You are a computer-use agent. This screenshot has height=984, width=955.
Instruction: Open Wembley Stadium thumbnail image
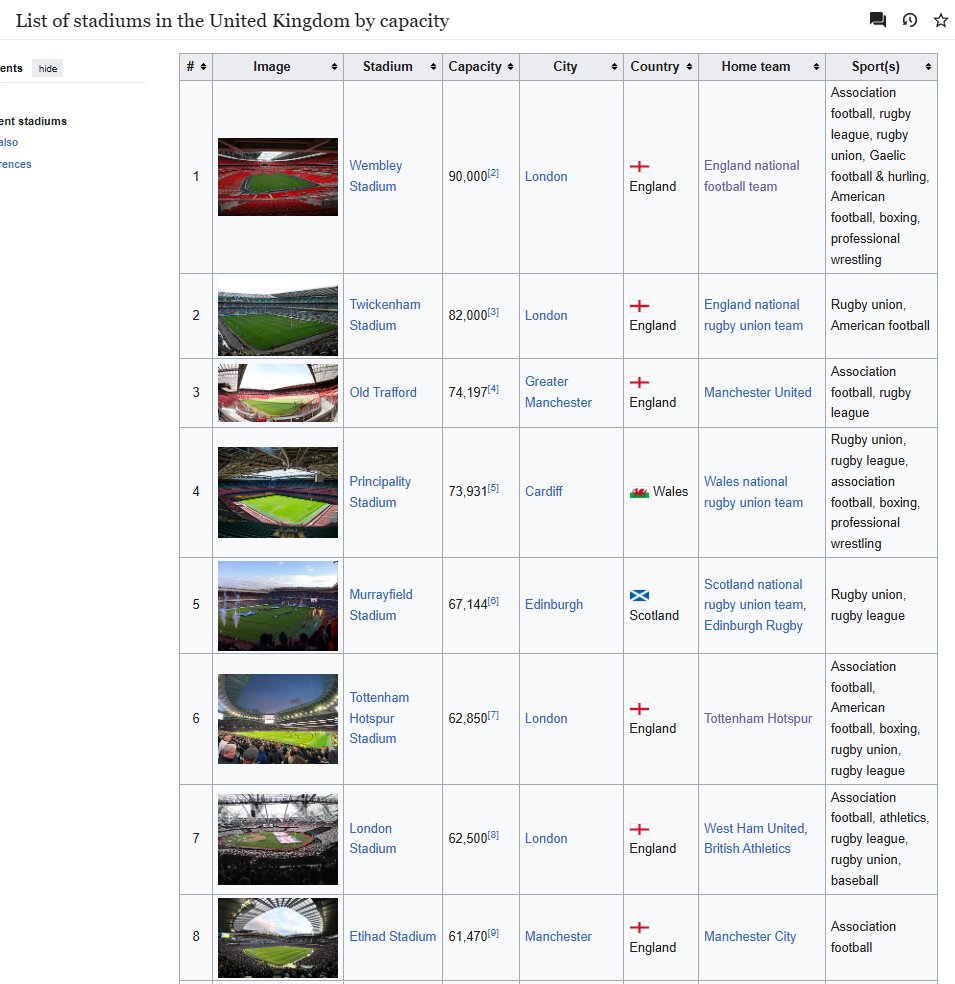tap(278, 177)
